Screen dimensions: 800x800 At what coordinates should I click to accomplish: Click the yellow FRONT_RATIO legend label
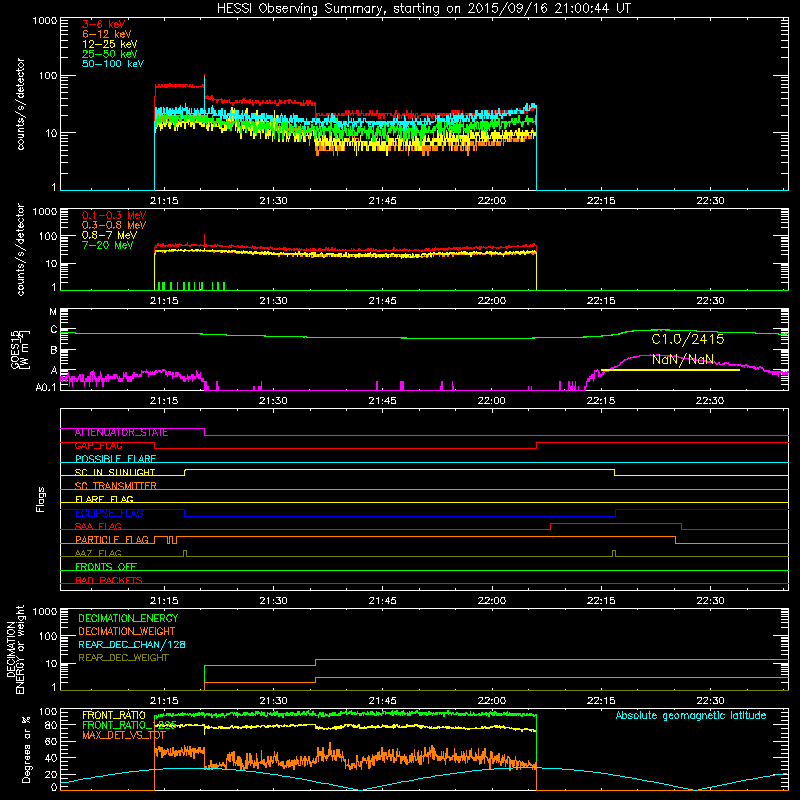click(x=114, y=716)
